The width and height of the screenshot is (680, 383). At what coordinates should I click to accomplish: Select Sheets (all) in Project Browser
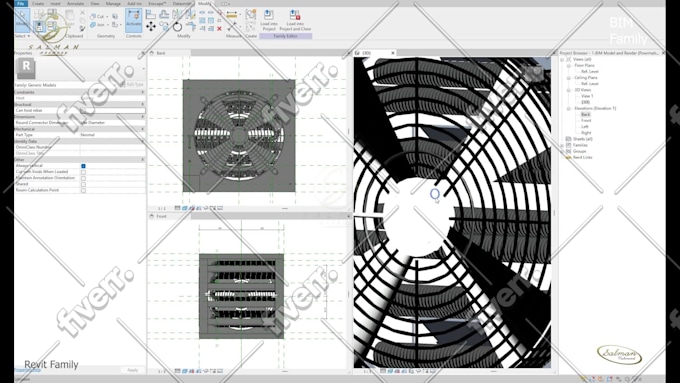click(582, 139)
